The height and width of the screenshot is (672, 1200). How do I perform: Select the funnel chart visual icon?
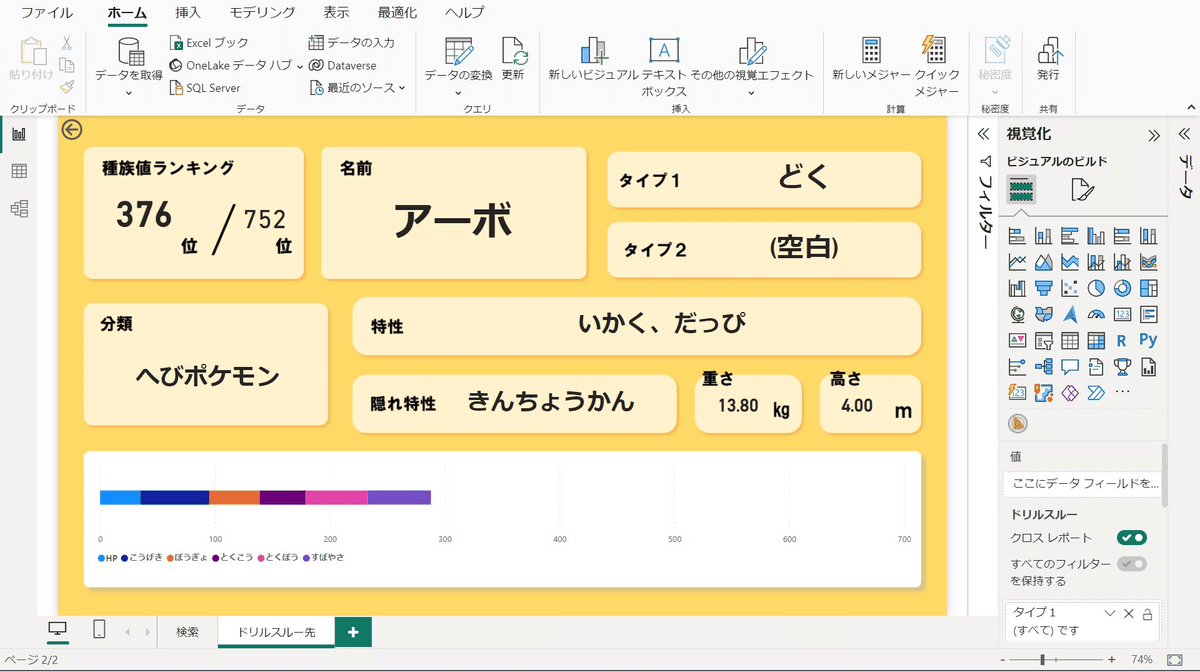tap(1044, 288)
